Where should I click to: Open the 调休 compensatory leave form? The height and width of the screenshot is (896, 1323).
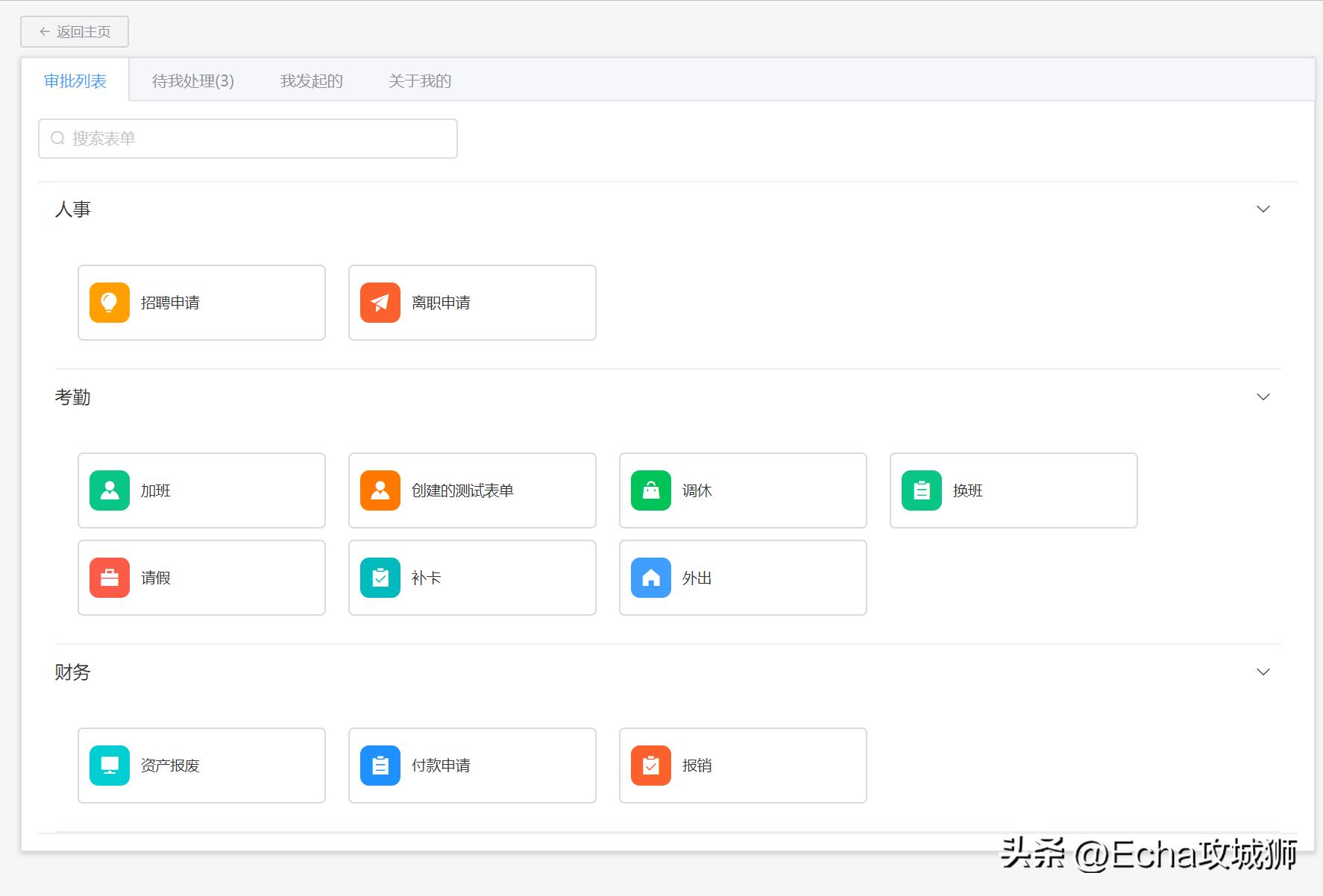[742, 490]
